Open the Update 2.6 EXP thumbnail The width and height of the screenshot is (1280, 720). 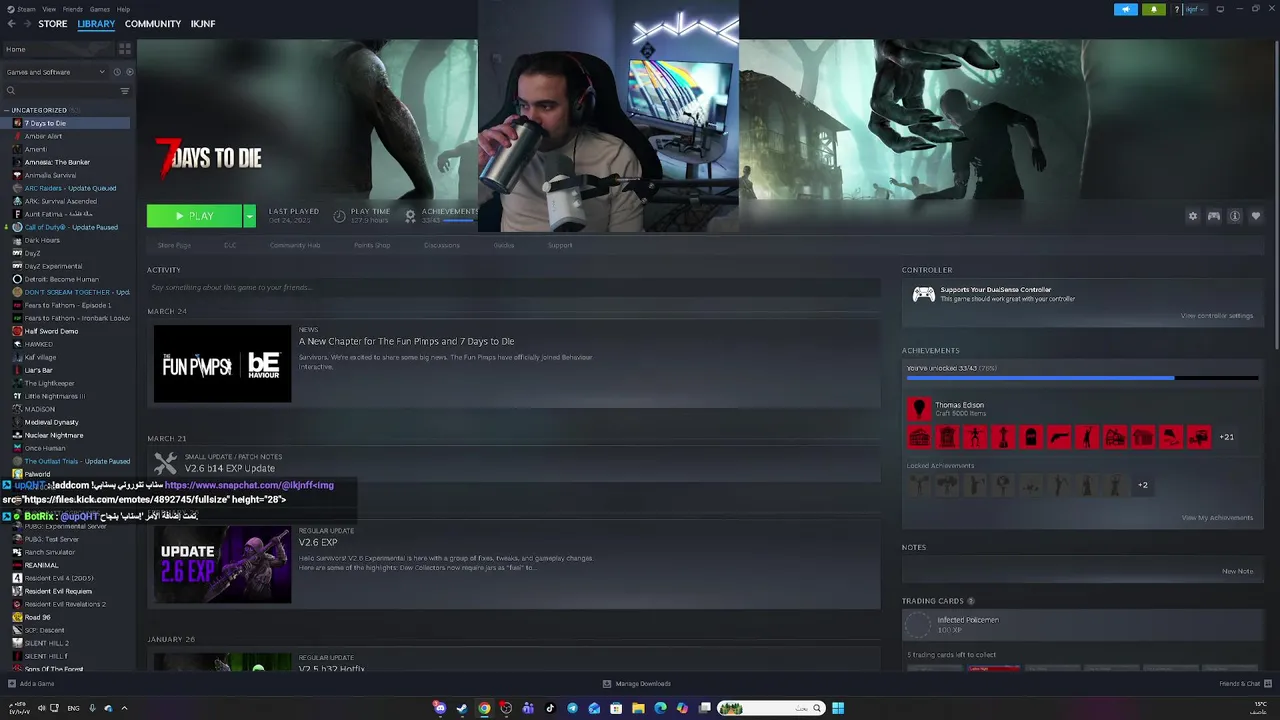(222, 564)
